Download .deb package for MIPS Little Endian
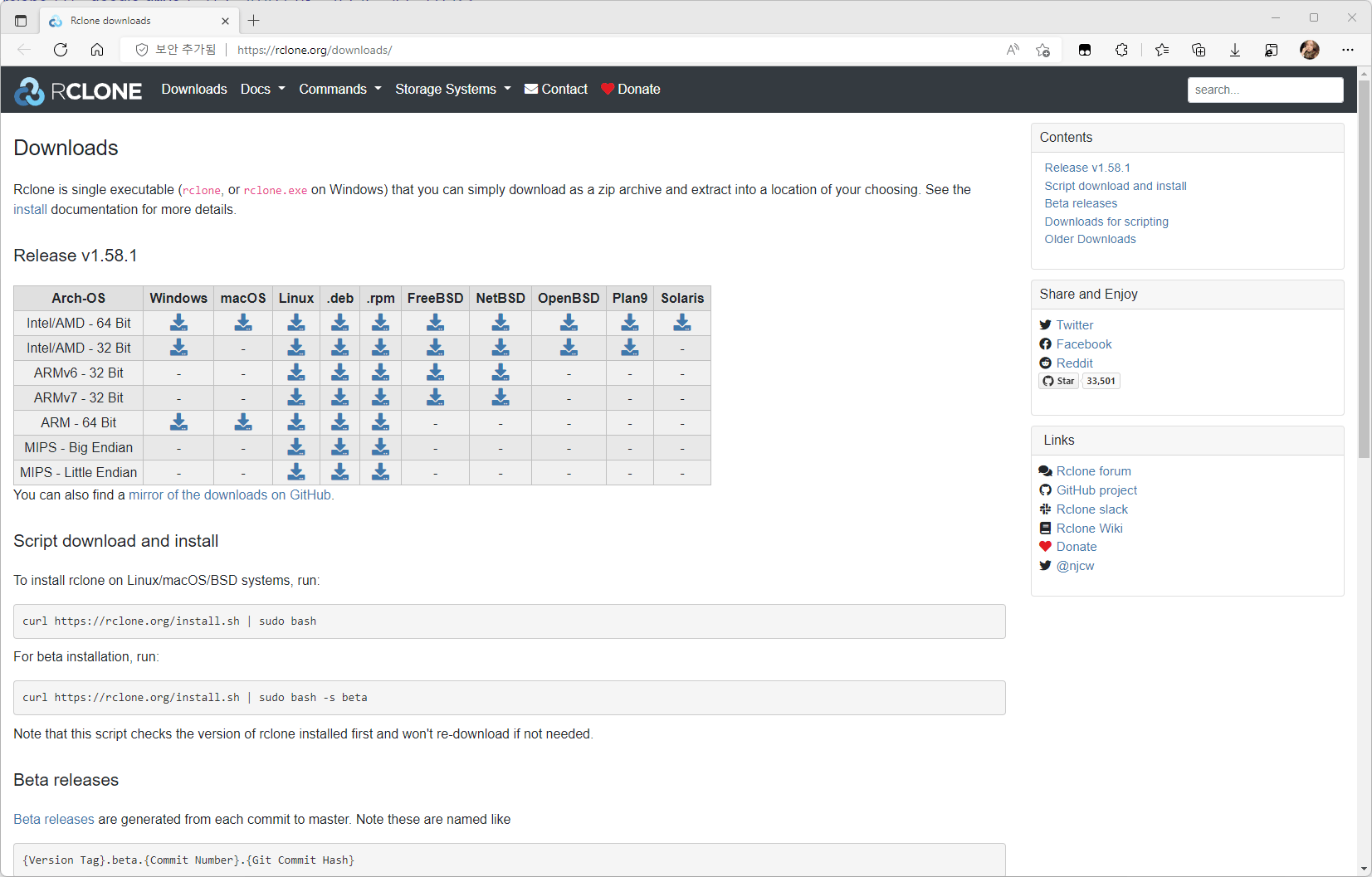This screenshot has height=877, width=1372. coord(340,472)
